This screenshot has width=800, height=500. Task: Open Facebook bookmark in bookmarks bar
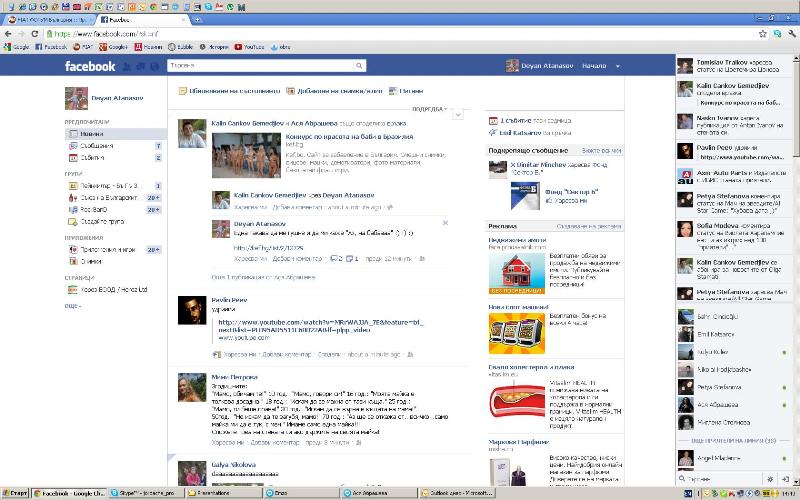[x=51, y=47]
